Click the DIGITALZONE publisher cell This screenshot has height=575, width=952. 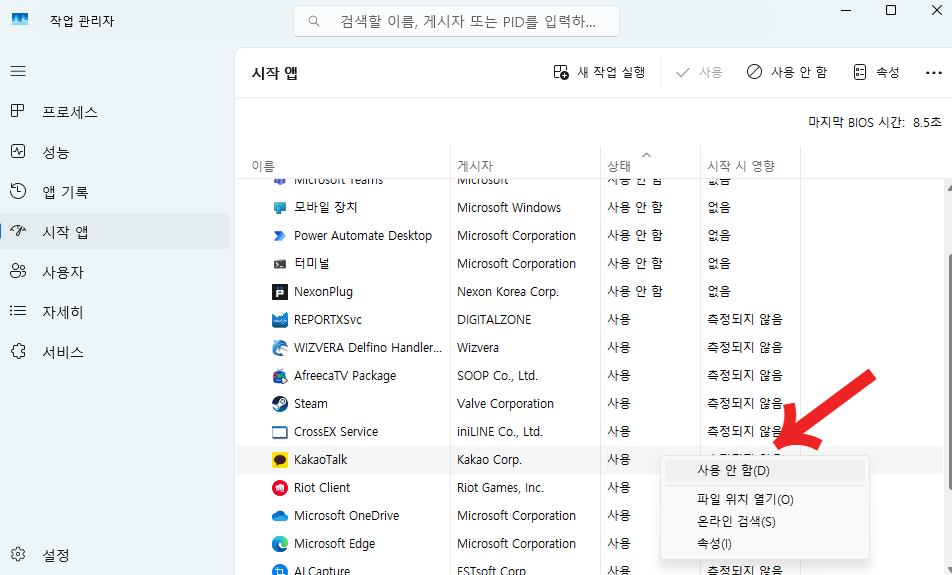(494, 319)
